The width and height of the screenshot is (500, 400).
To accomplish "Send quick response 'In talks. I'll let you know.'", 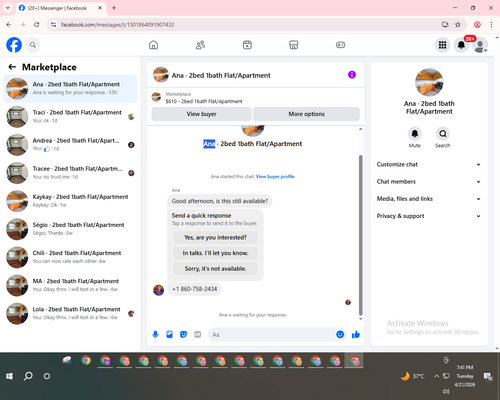I will 215,253.
